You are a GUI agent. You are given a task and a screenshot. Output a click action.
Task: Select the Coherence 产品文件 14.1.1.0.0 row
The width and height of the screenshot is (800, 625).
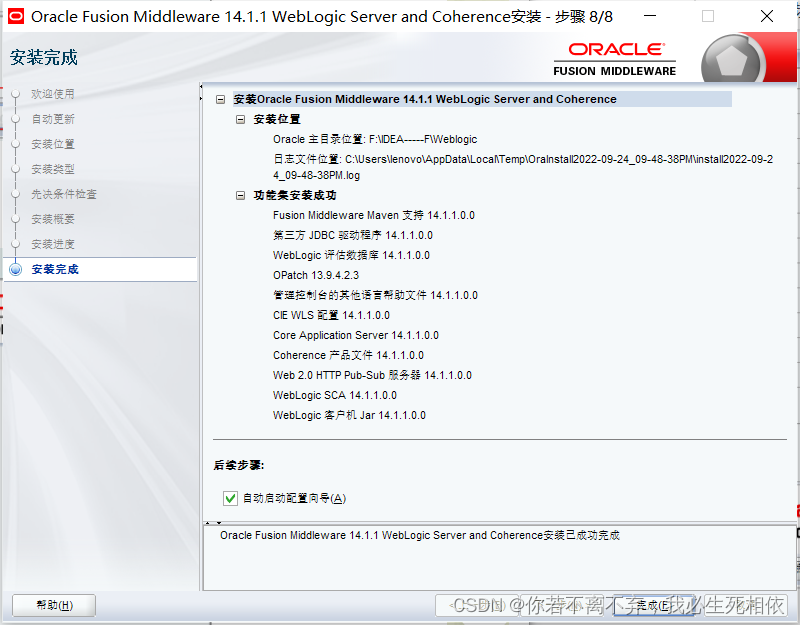tap(348, 355)
